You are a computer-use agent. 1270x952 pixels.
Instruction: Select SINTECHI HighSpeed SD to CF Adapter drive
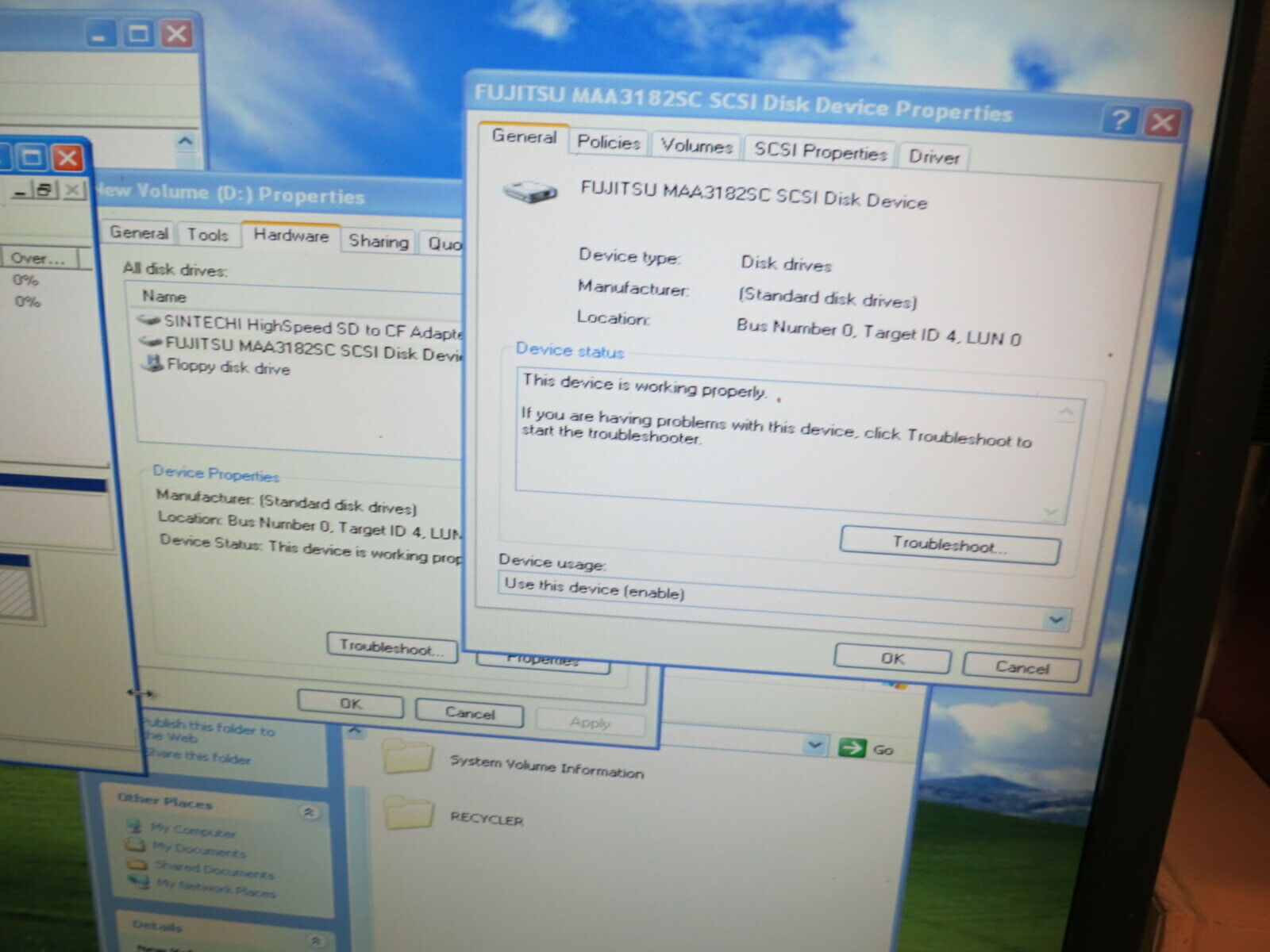302,326
